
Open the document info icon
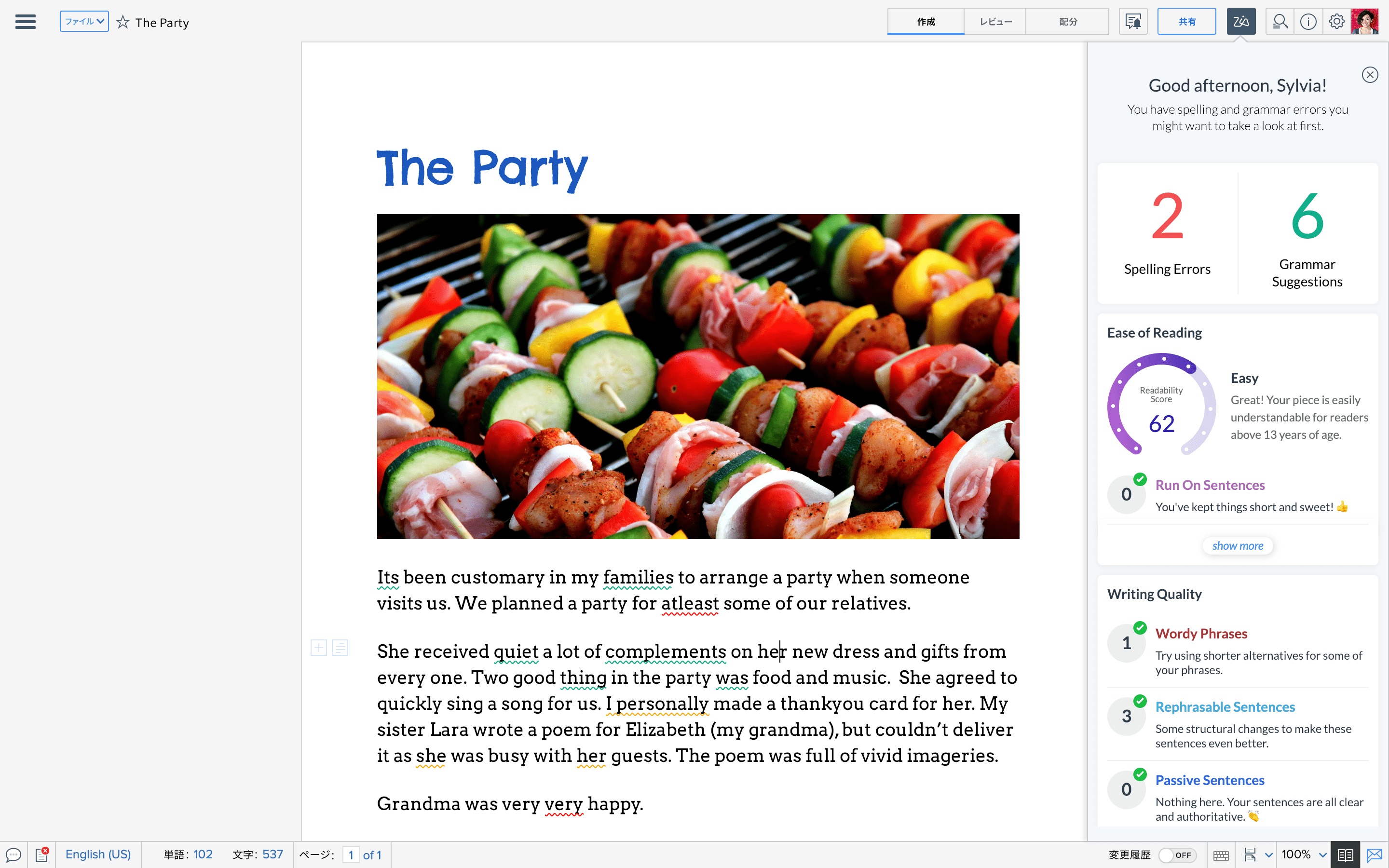click(x=1308, y=22)
